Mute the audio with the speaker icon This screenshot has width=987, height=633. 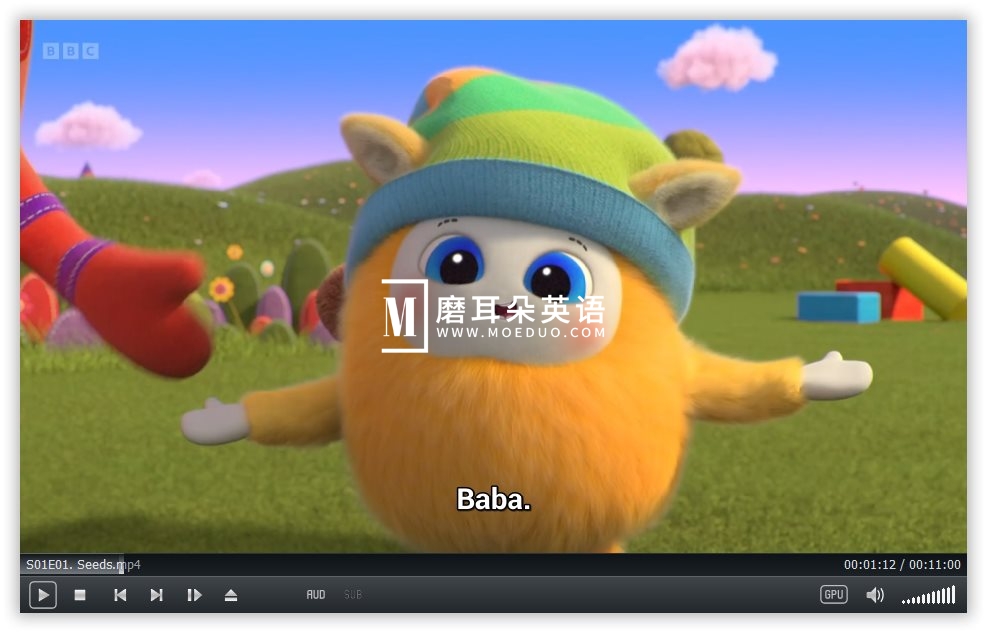click(x=876, y=594)
